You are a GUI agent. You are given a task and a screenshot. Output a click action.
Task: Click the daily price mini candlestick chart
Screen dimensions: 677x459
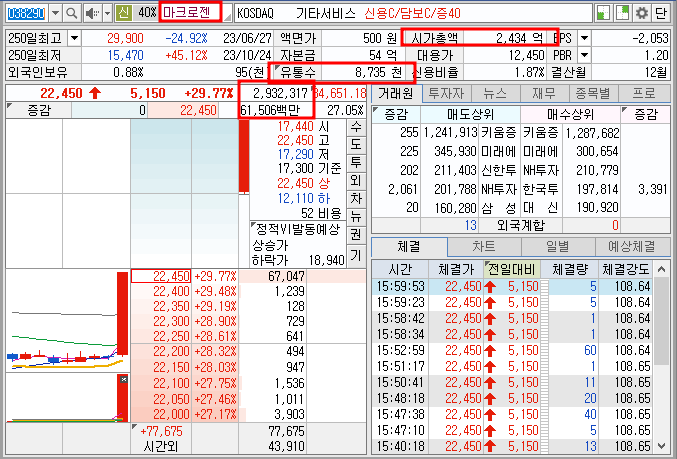(x=68, y=320)
